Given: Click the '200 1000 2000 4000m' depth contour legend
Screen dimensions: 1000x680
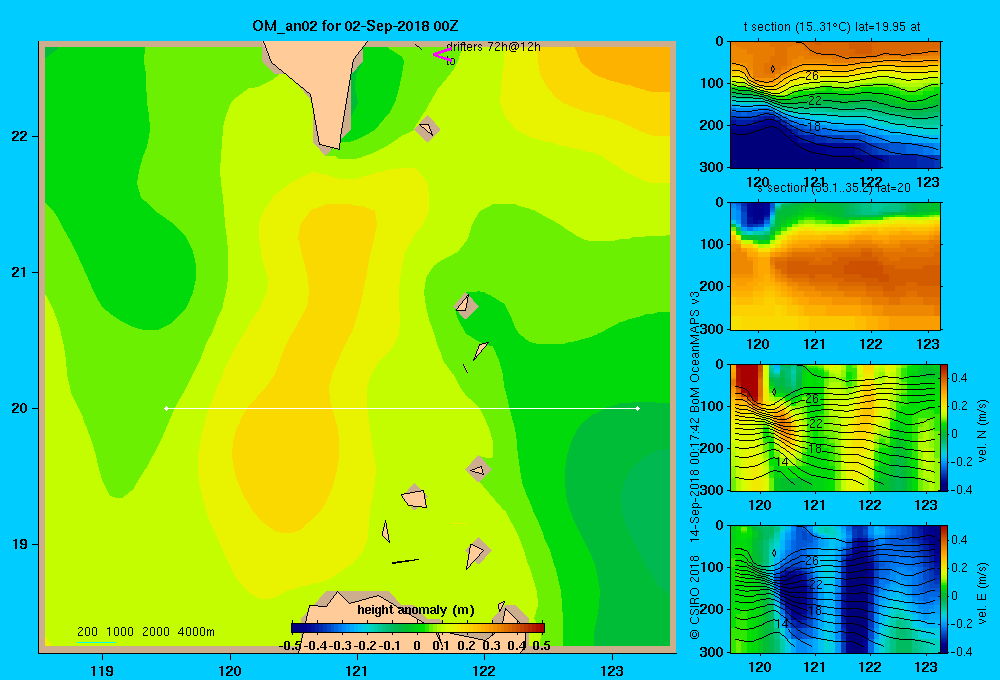Looking at the screenshot, I should point(145,632).
